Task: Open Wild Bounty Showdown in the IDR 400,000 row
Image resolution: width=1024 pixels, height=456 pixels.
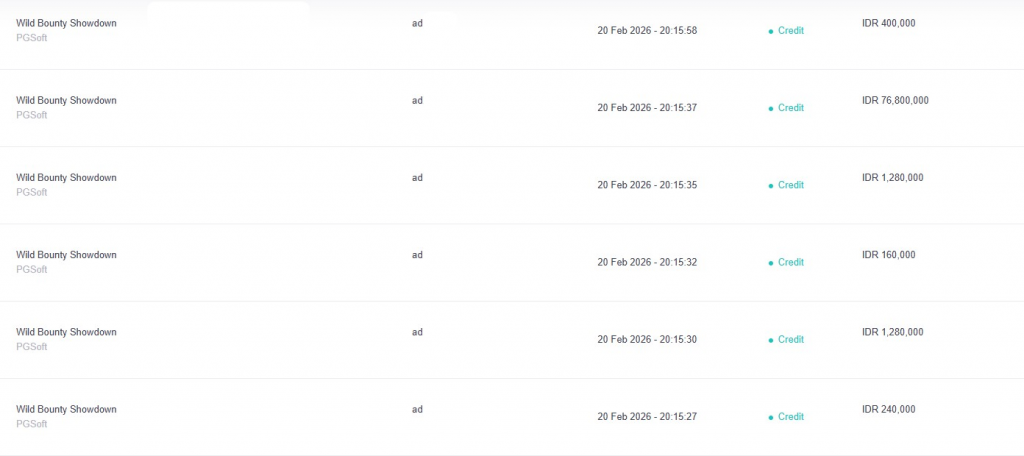Action: pos(66,23)
